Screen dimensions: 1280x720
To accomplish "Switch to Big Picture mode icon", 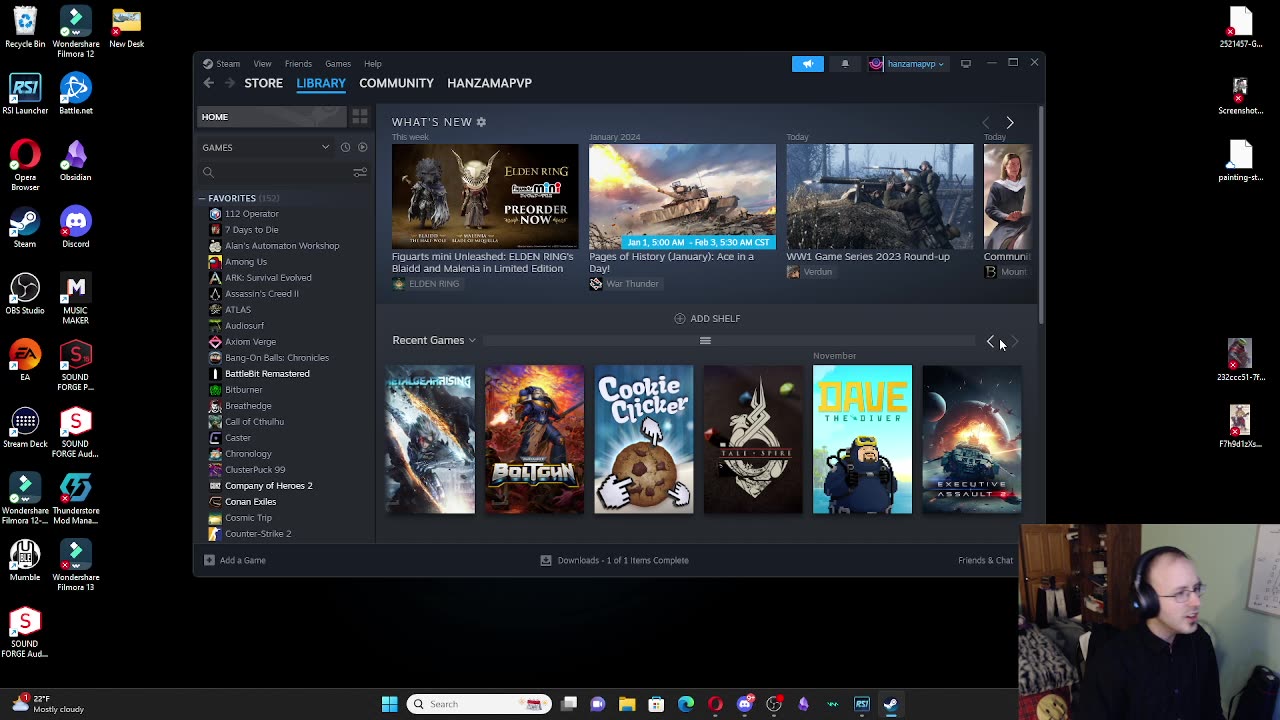I will pos(966,64).
